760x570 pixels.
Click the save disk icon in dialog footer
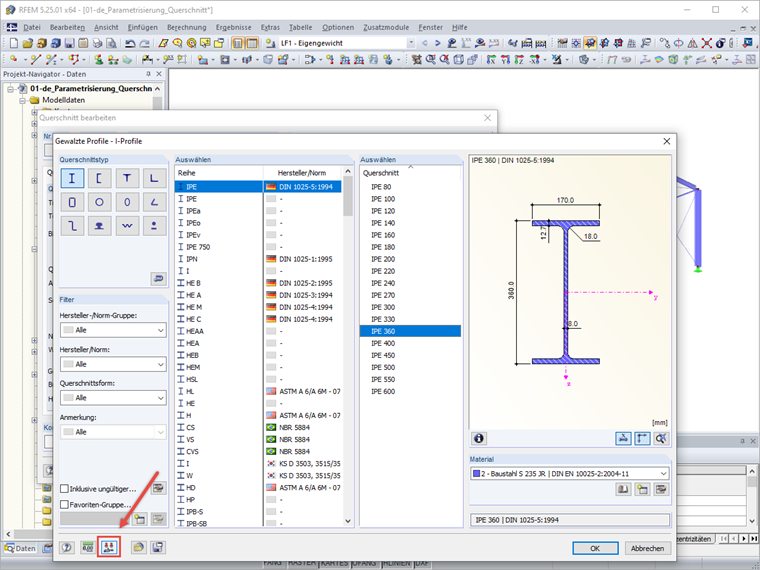pos(158,548)
